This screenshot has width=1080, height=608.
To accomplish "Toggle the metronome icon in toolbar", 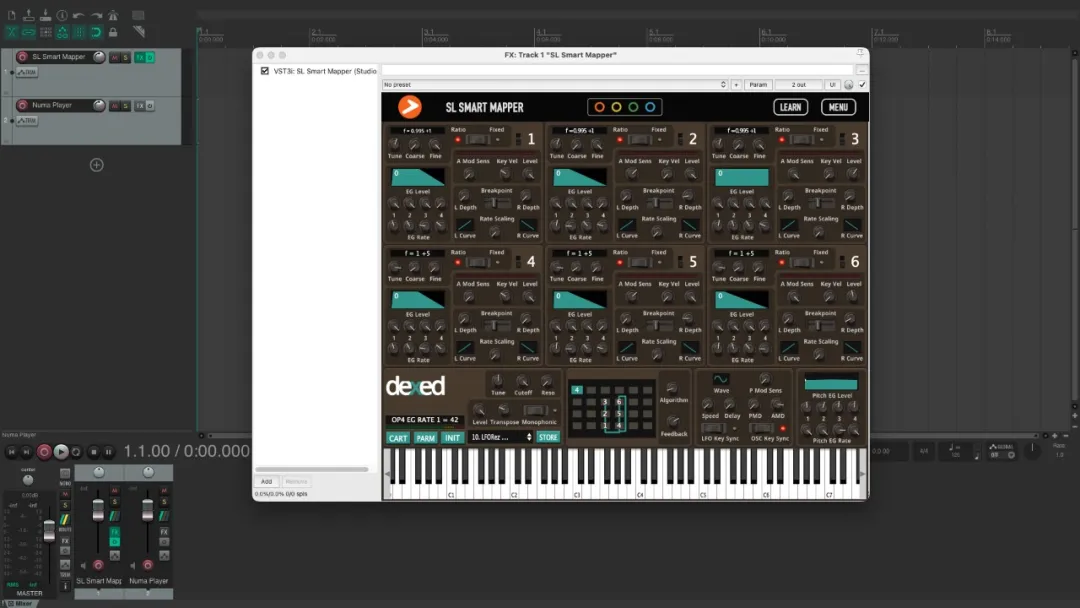I will 114,16.
